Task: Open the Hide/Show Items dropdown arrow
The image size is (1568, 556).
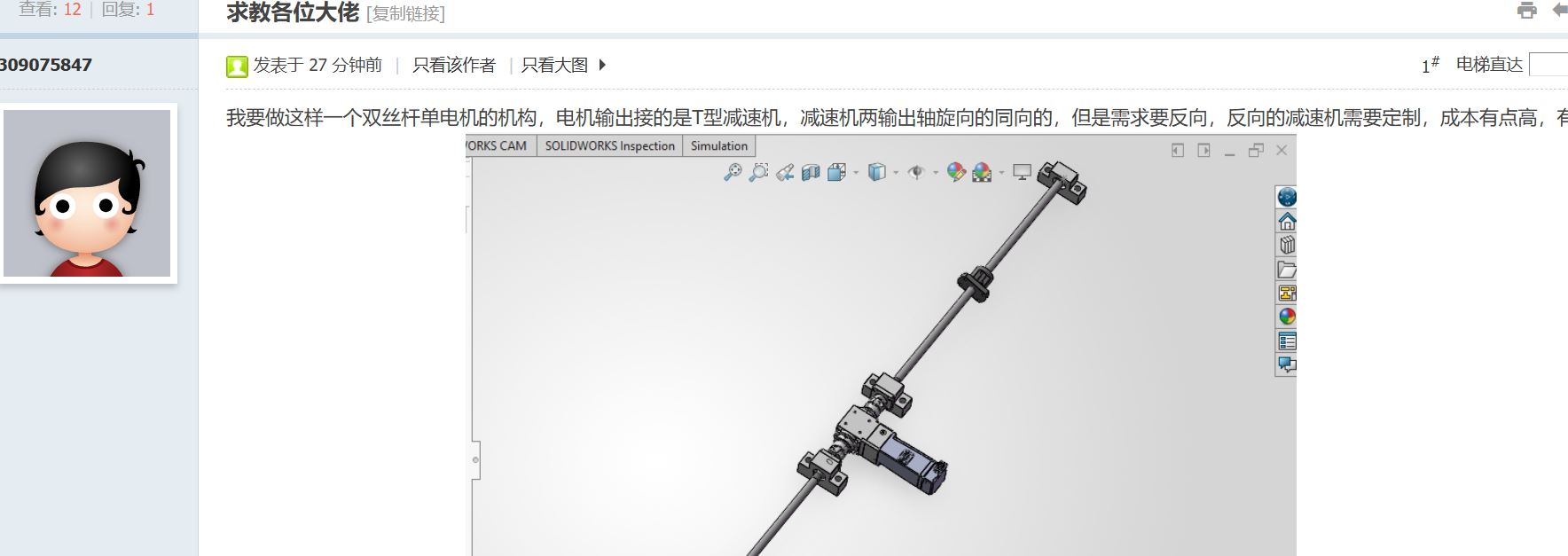Action: tap(936, 173)
